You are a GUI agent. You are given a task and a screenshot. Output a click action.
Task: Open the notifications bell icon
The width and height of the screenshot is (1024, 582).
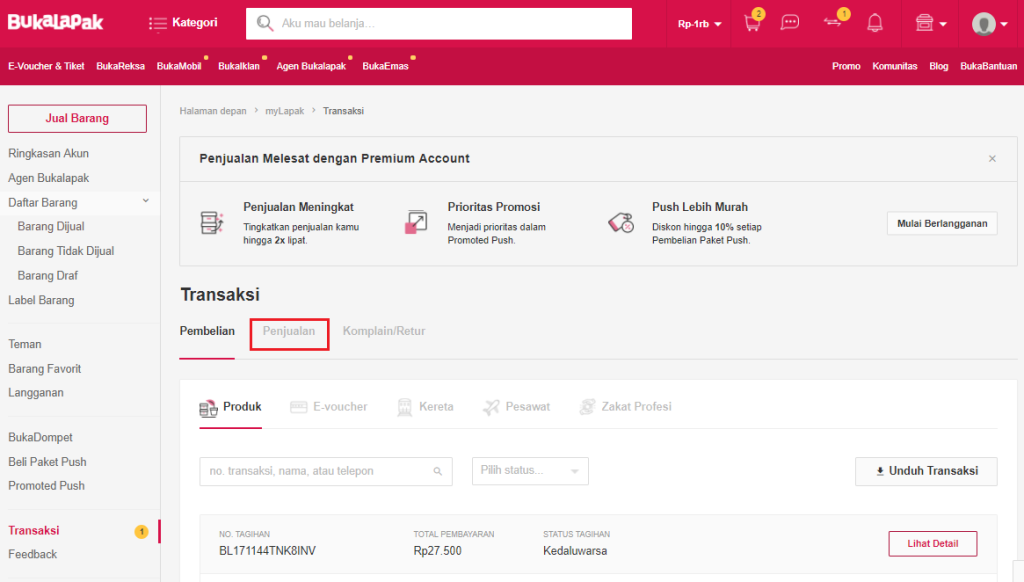[874, 24]
